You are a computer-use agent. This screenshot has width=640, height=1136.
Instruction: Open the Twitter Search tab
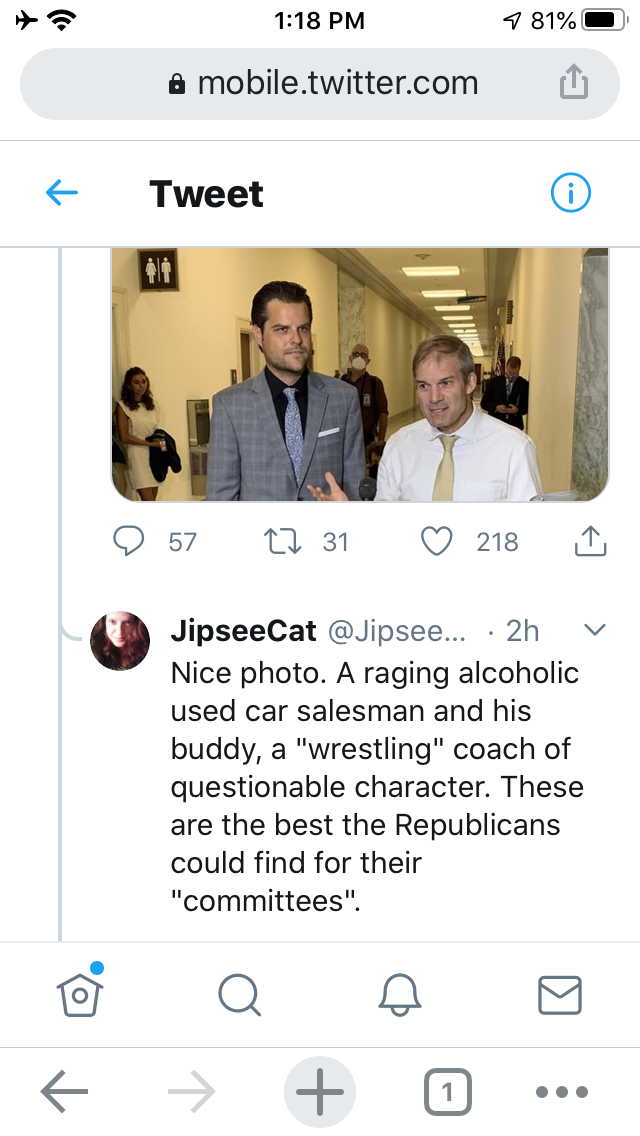(x=239, y=994)
